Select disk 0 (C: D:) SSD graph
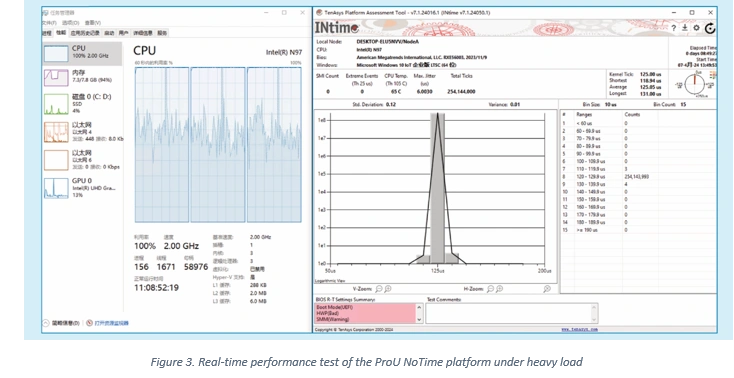Image resolution: width=734 pixels, height=378 pixels. 56,104
